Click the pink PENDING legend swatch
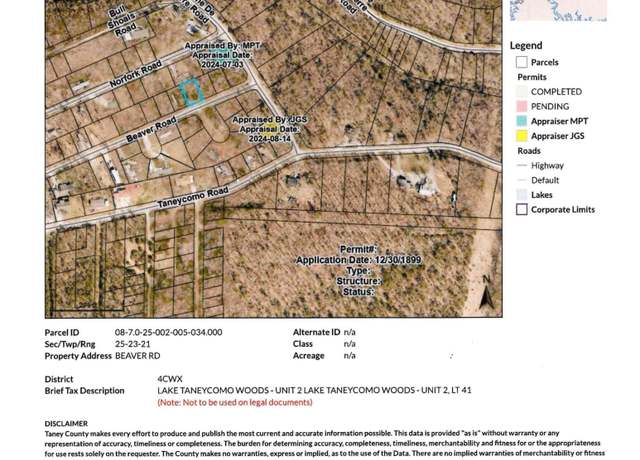 click(522, 106)
